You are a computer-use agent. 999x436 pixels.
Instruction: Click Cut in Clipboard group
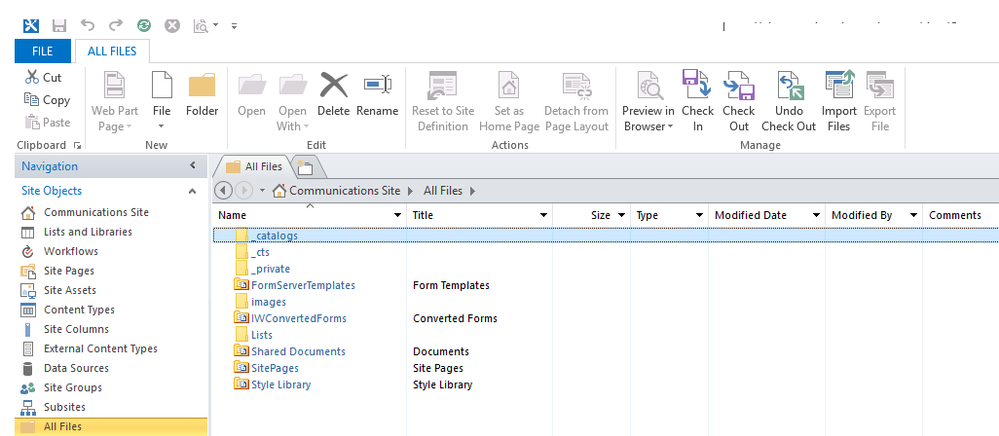coord(43,77)
